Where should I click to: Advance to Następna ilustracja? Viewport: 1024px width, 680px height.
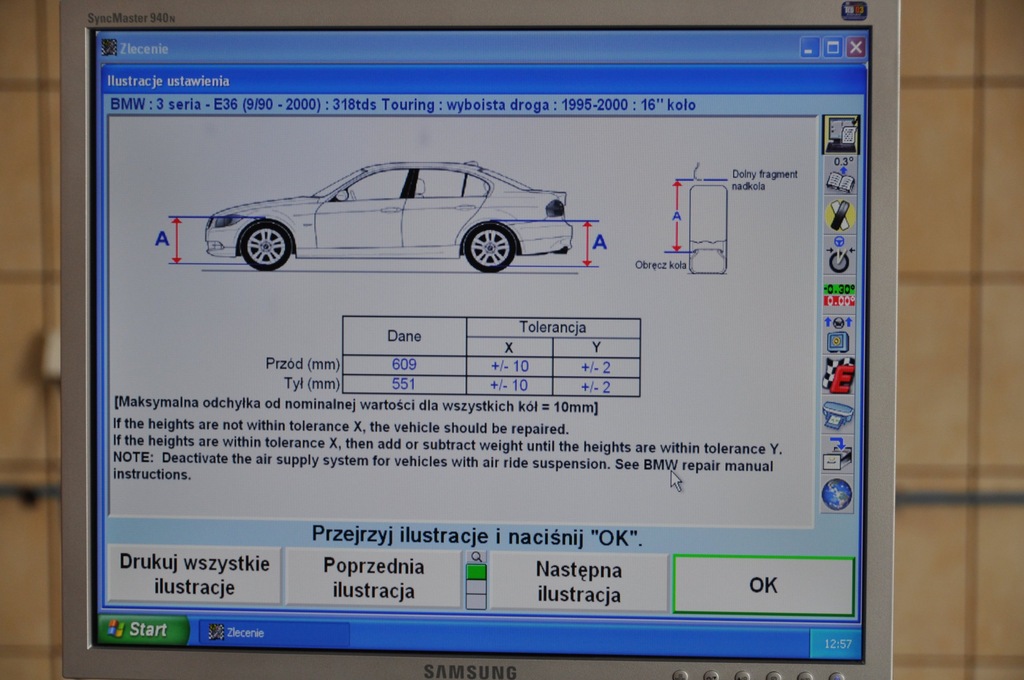[579, 581]
